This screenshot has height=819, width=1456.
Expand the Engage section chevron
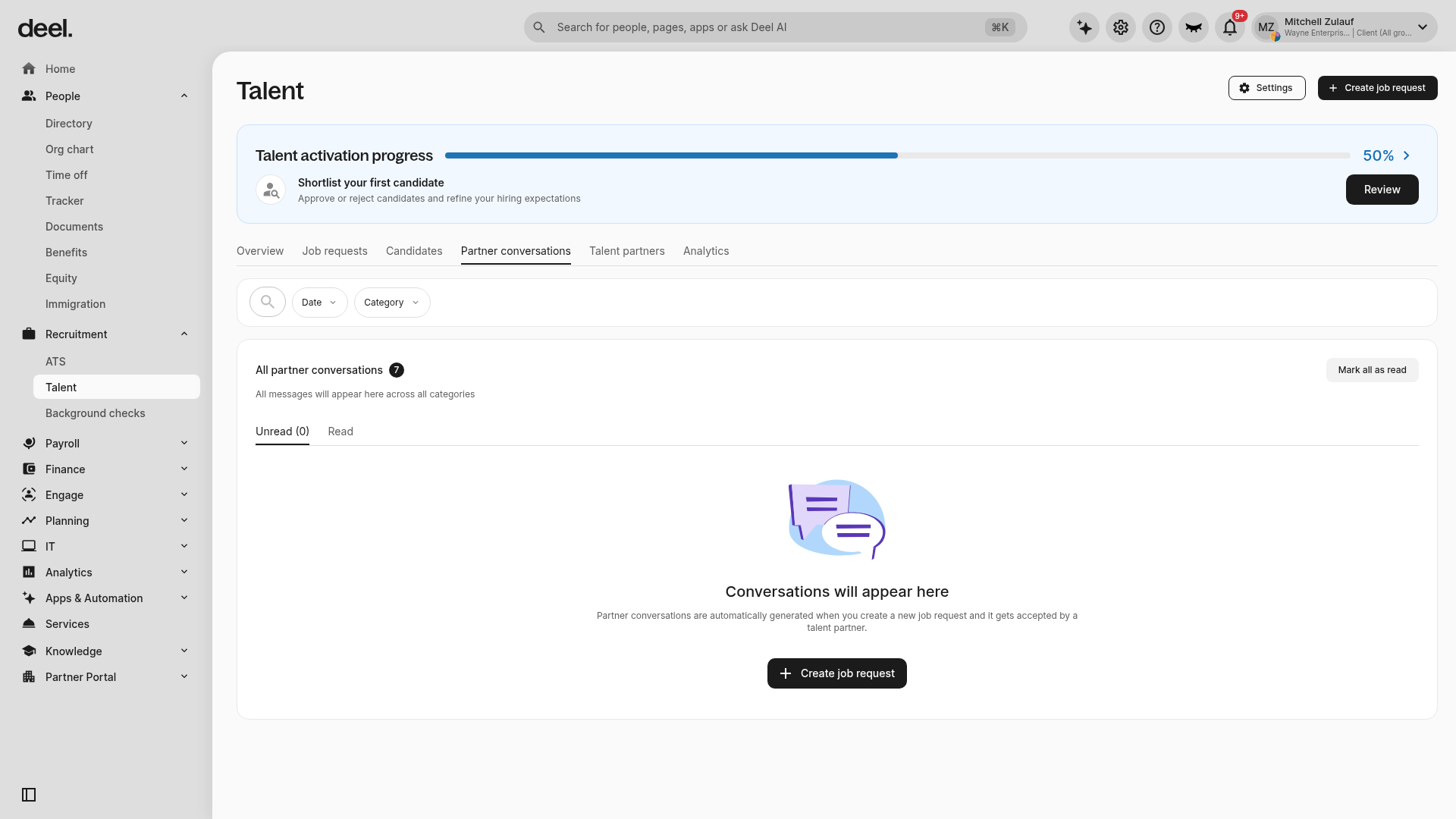tap(184, 495)
